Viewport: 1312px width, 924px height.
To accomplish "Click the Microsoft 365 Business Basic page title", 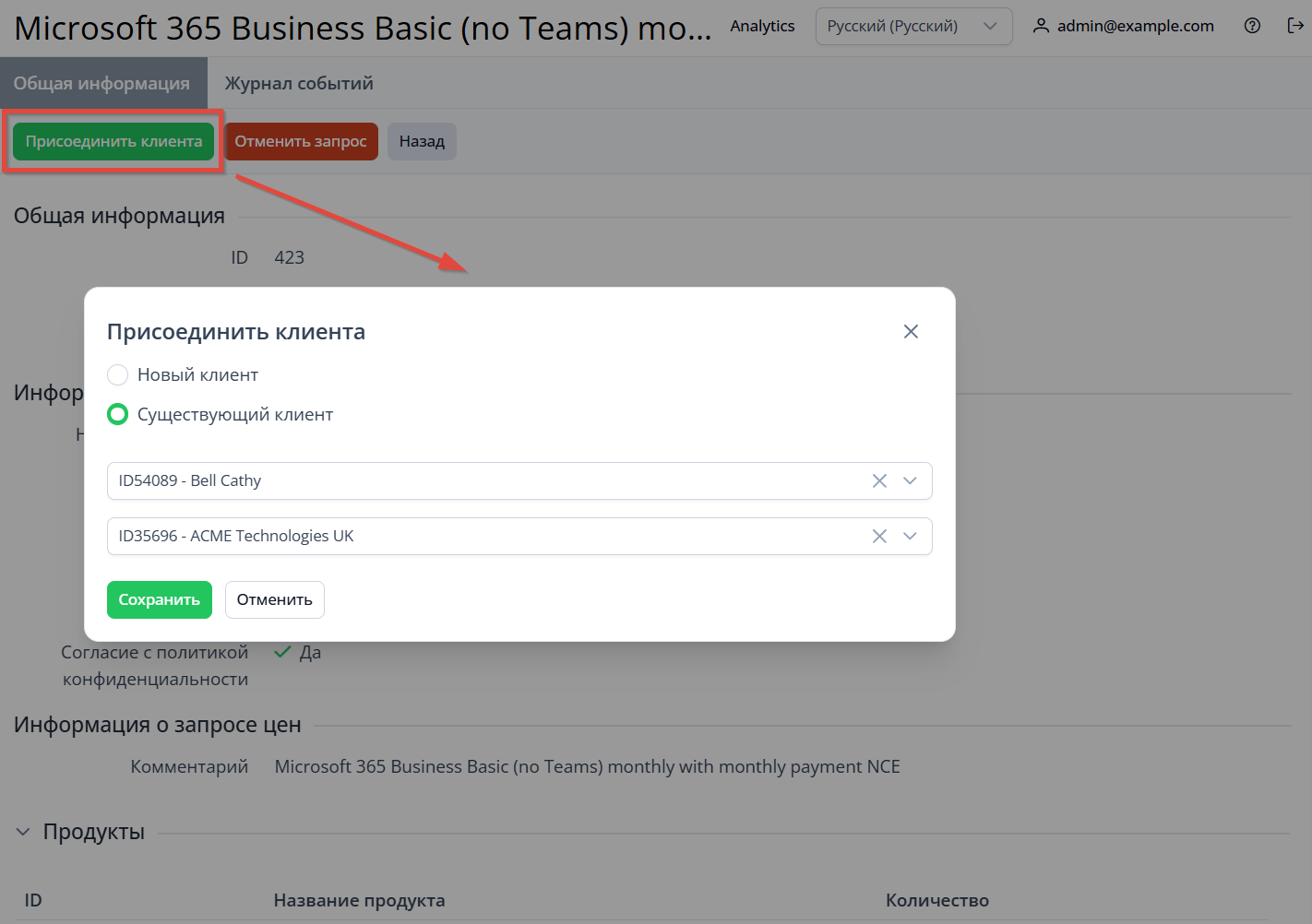I will click(363, 29).
